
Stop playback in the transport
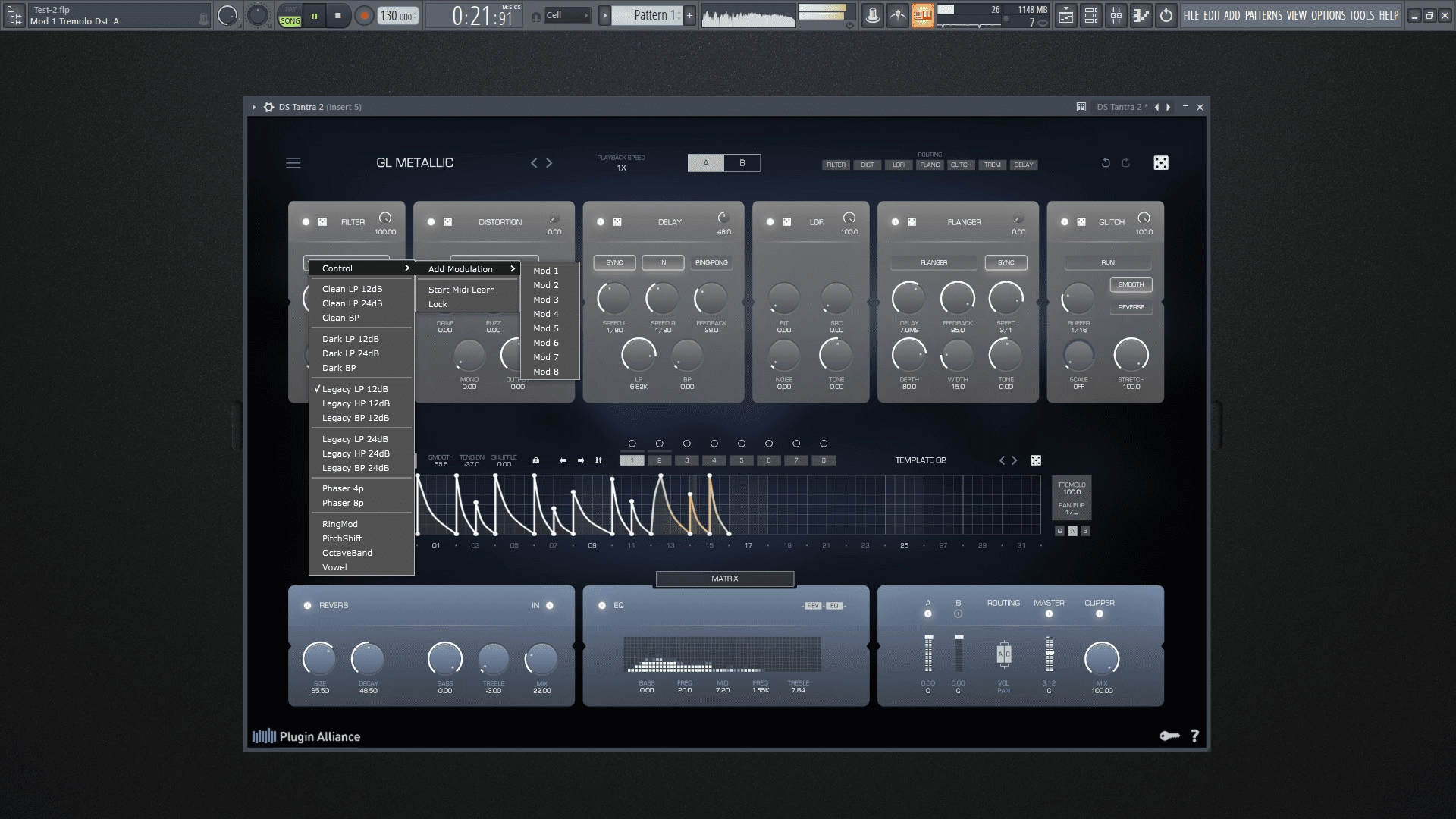(338, 16)
